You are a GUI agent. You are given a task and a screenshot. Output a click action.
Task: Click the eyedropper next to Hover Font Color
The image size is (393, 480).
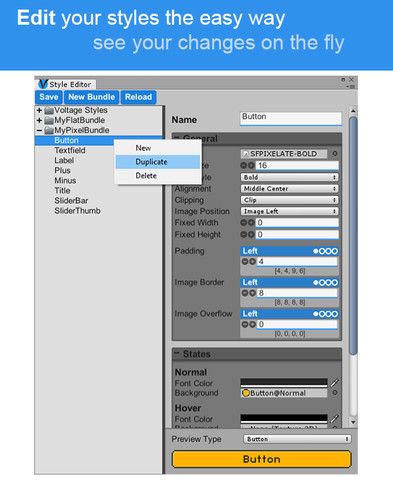tap(335, 419)
